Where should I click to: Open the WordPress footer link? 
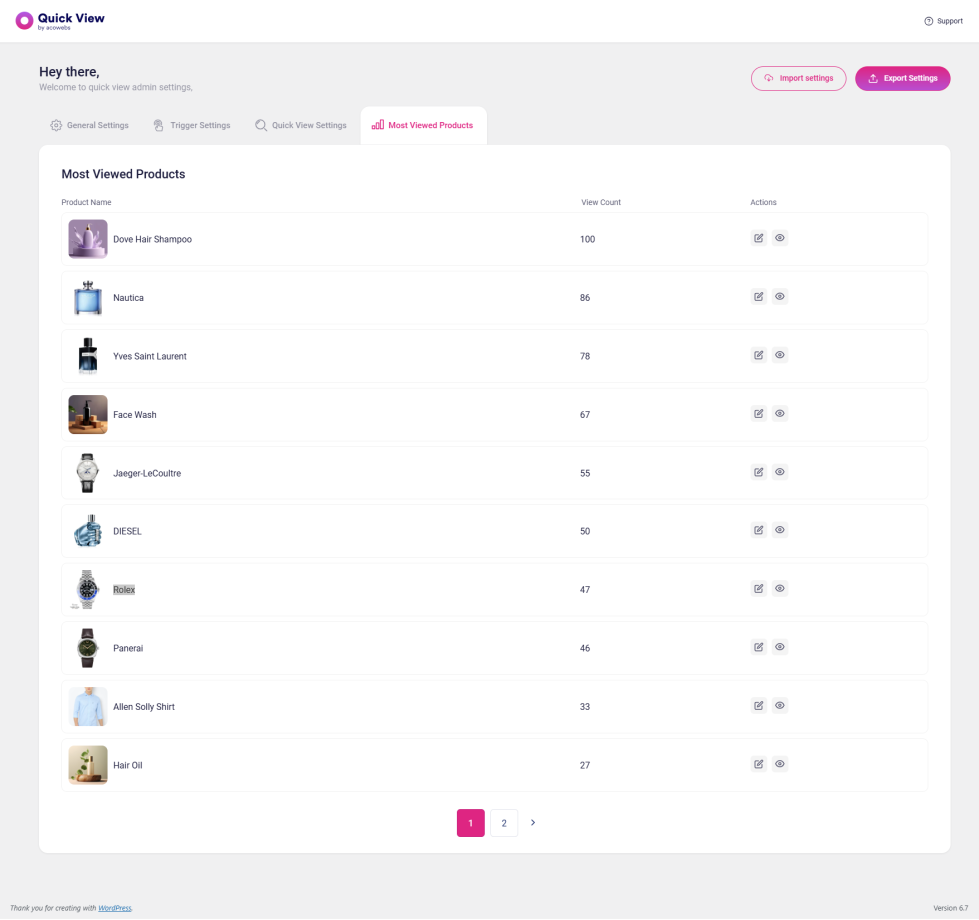[x=115, y=908]
